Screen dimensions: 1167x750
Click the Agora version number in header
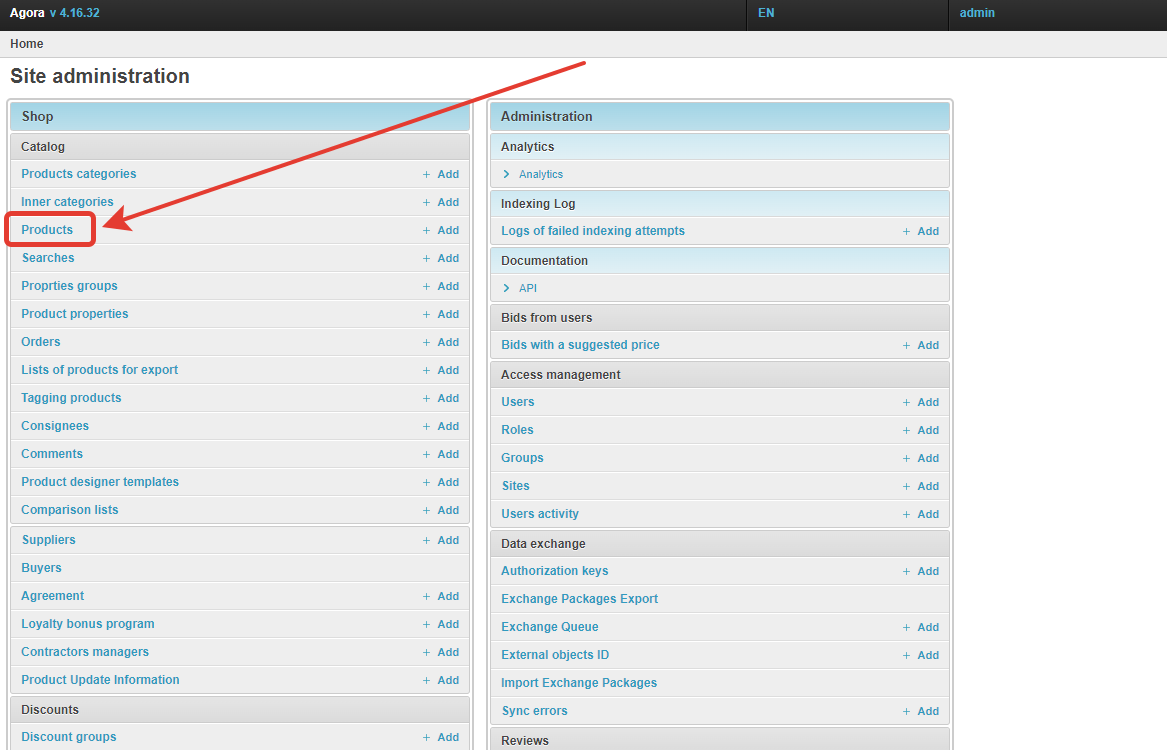(75, 13)
